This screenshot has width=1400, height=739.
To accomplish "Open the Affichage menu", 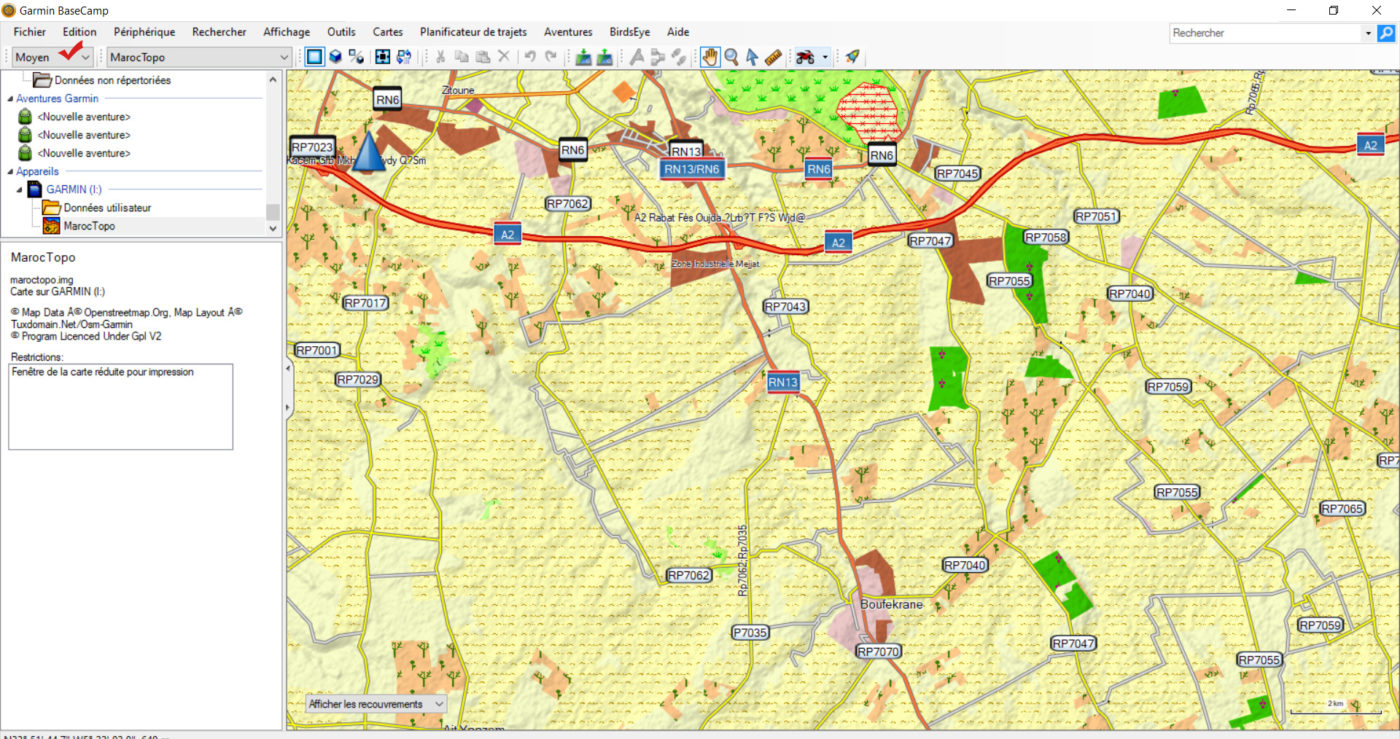I will pos(286,32).
